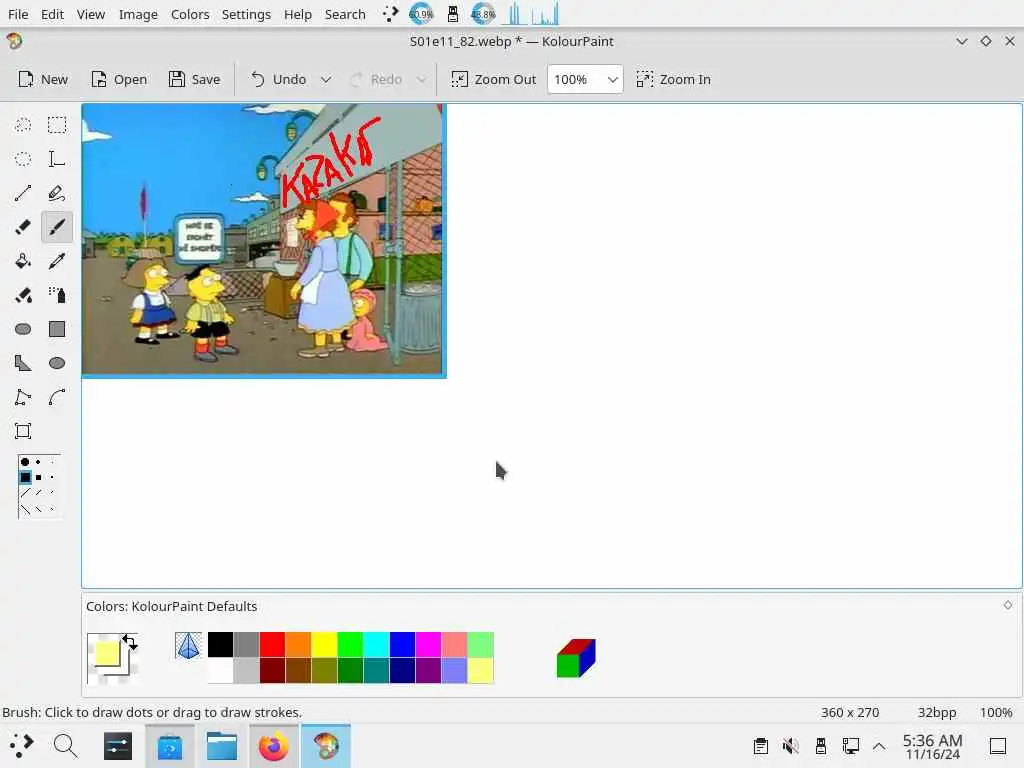Select the Connected Lines tool
The width and height of the screenshot is (1024, 768).
coord(23,396)
